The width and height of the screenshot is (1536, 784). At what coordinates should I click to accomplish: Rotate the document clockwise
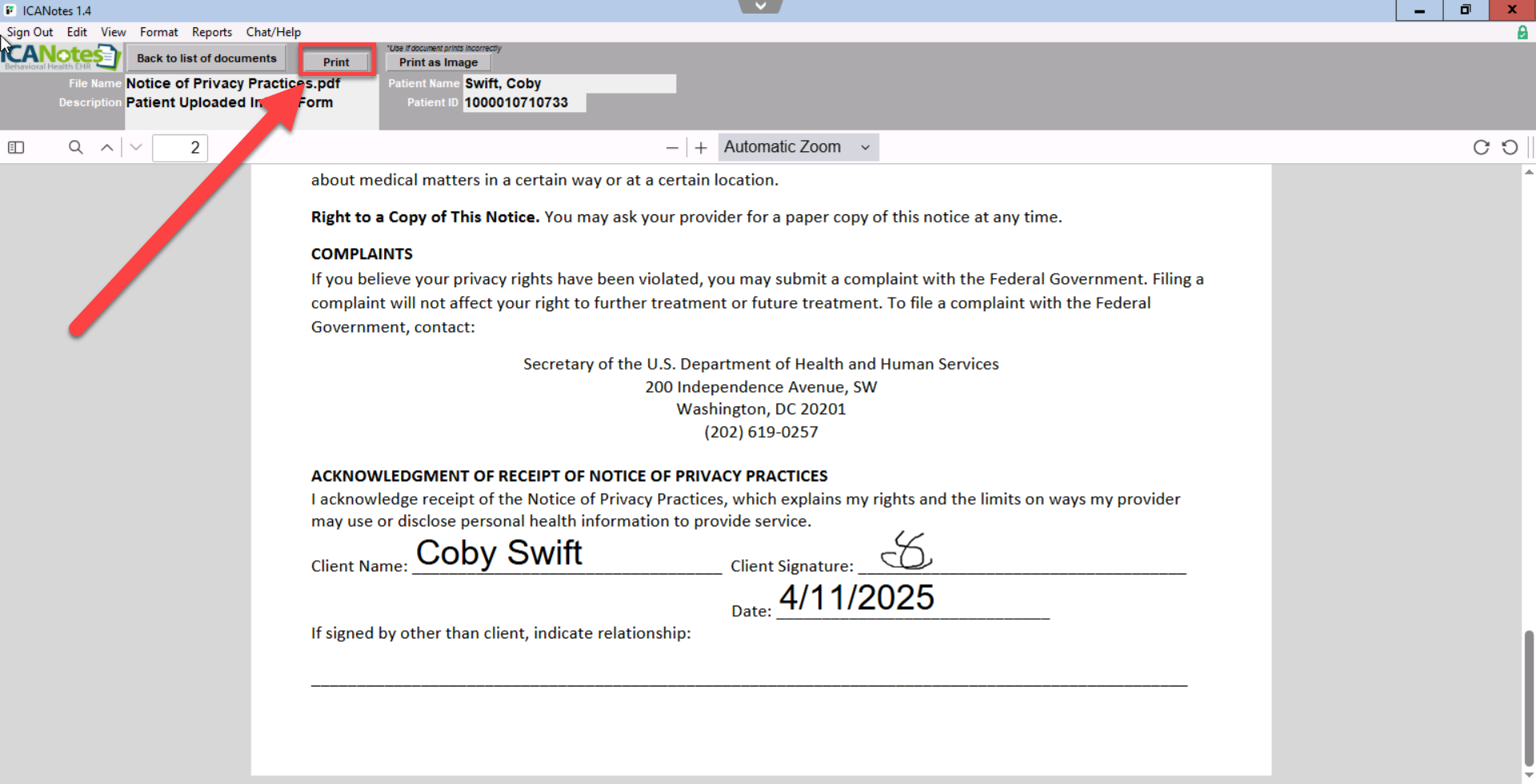(x=1481, y=147)
